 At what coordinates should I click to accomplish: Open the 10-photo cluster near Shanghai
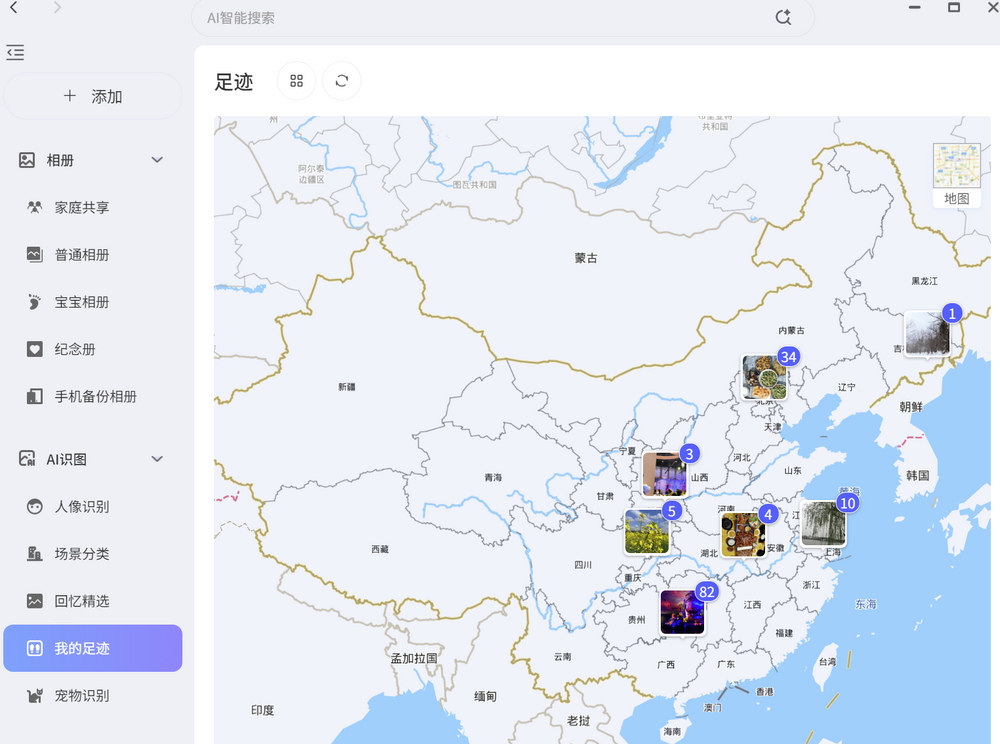pyautogui.click(x=823, y=523)
